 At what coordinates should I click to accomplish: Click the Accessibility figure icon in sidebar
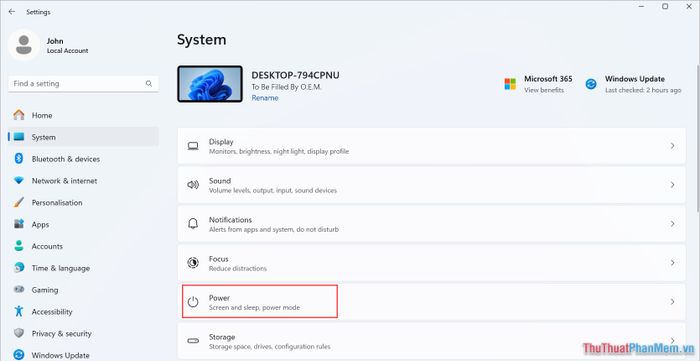click(x=19, y=311)
